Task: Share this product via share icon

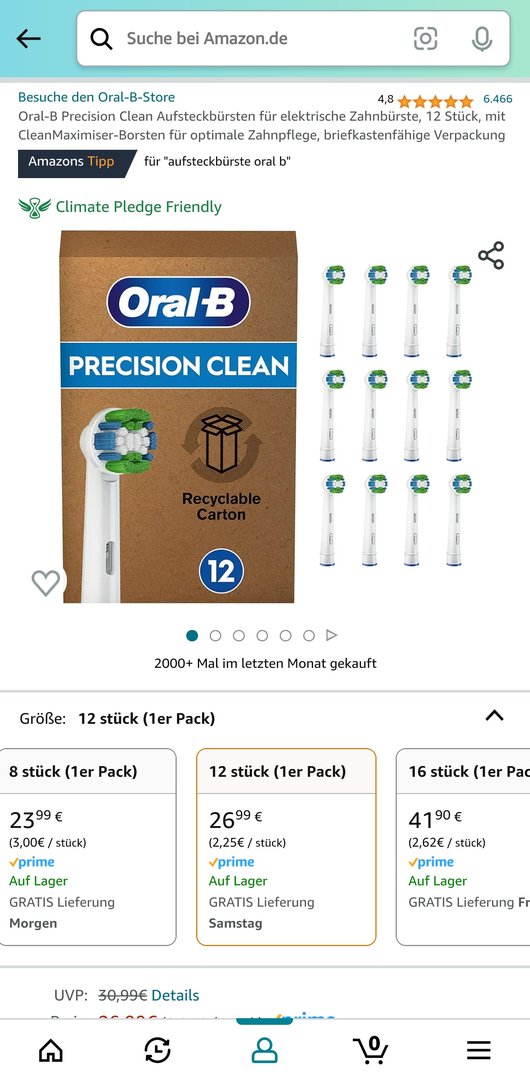Action: tap(491, 255)
